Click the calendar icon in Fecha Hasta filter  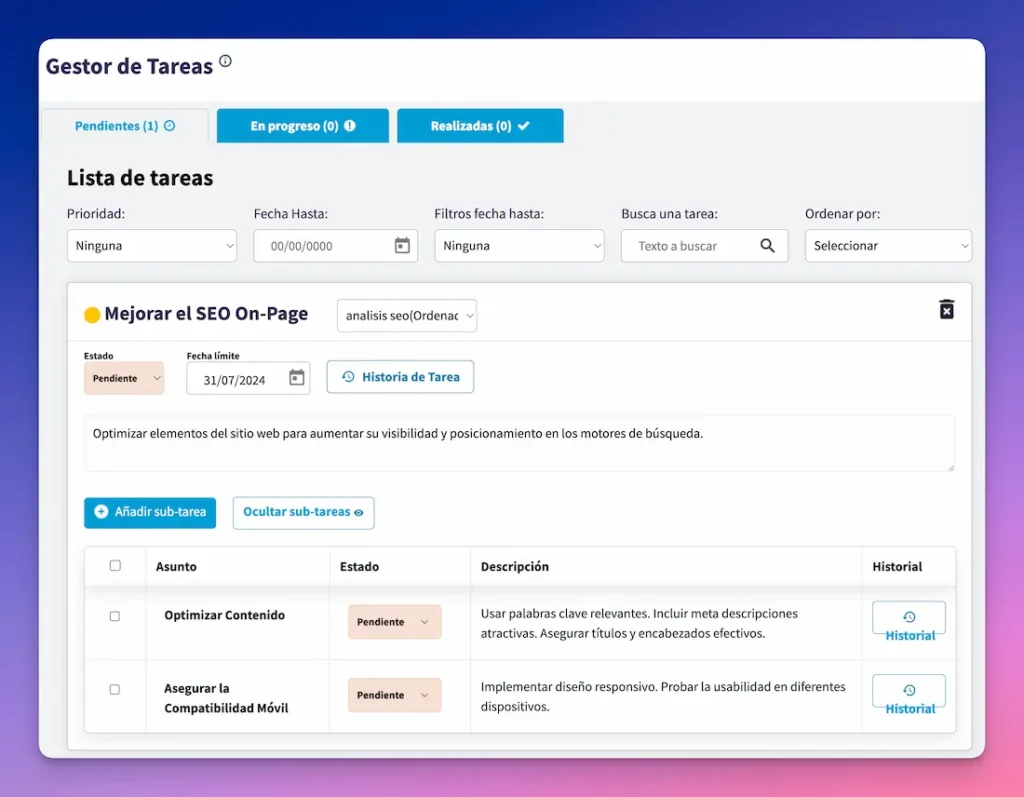[x=403, y=245]
